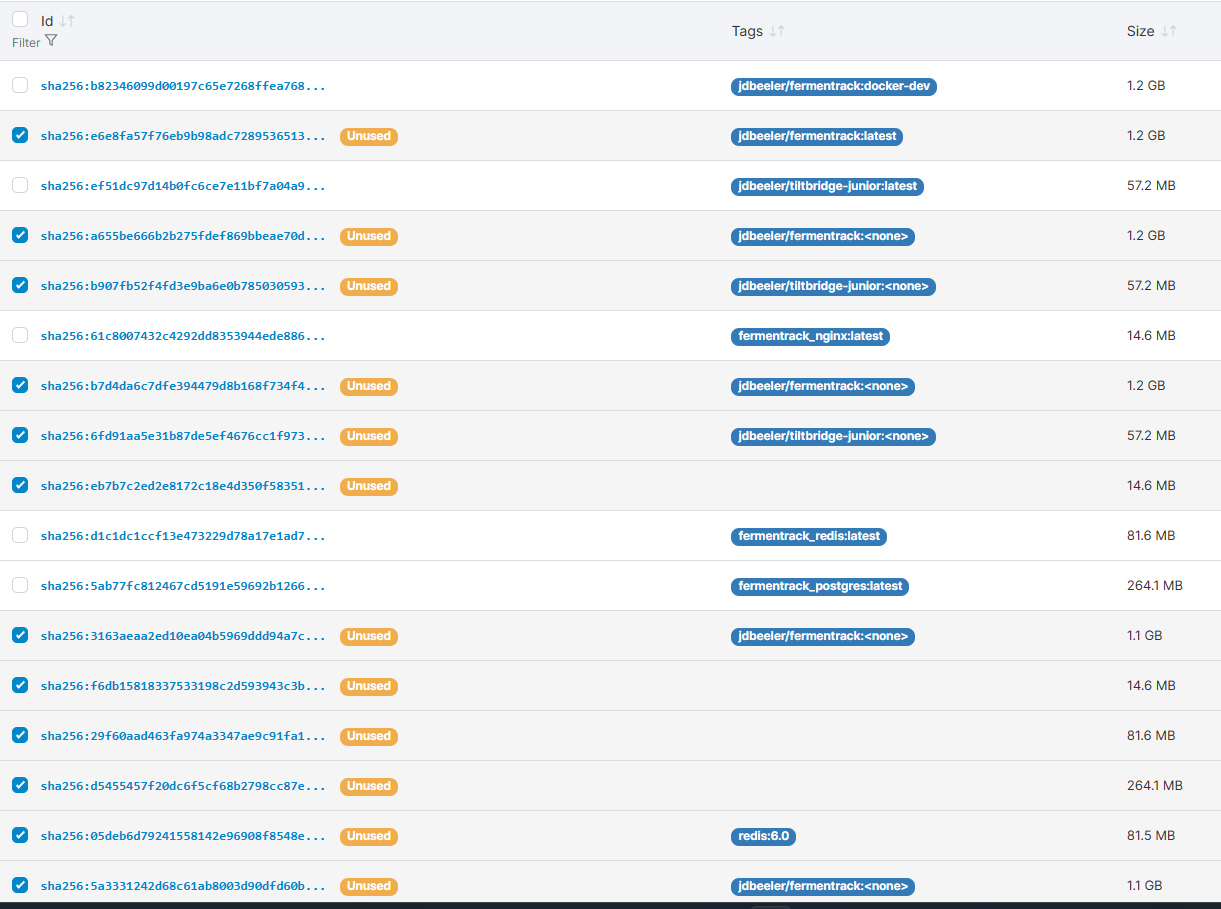Open image sha256:b907fb52f4fd3e9ba6e0b785030593

183,286
